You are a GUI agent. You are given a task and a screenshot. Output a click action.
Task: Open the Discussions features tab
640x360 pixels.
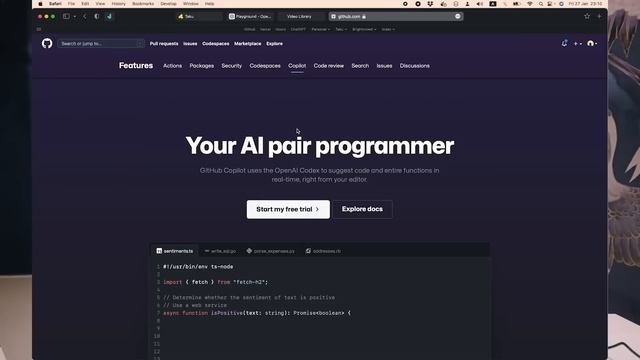(414, 66)
